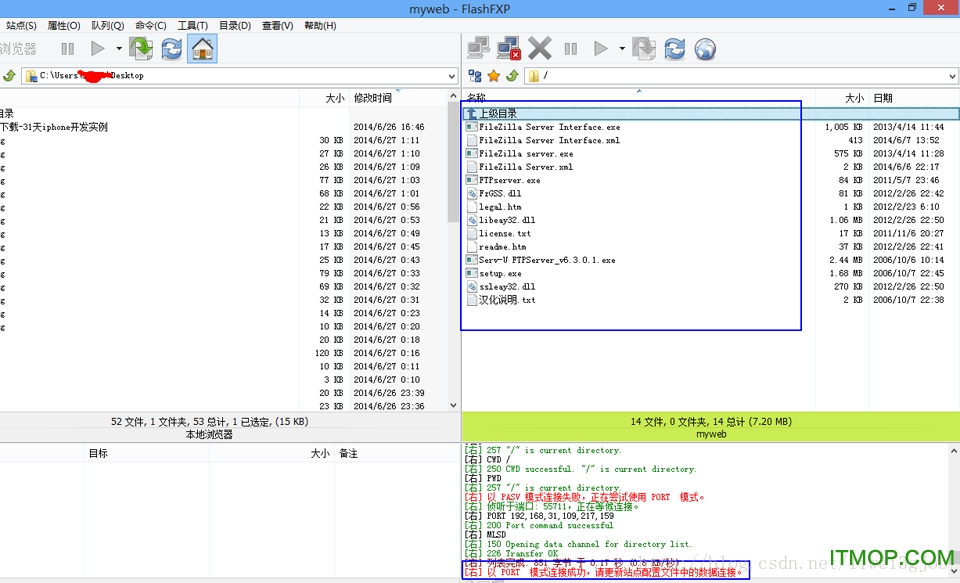Refresh the remote directory listing
The image size is (960, 583).
click(x=675, y=48)
